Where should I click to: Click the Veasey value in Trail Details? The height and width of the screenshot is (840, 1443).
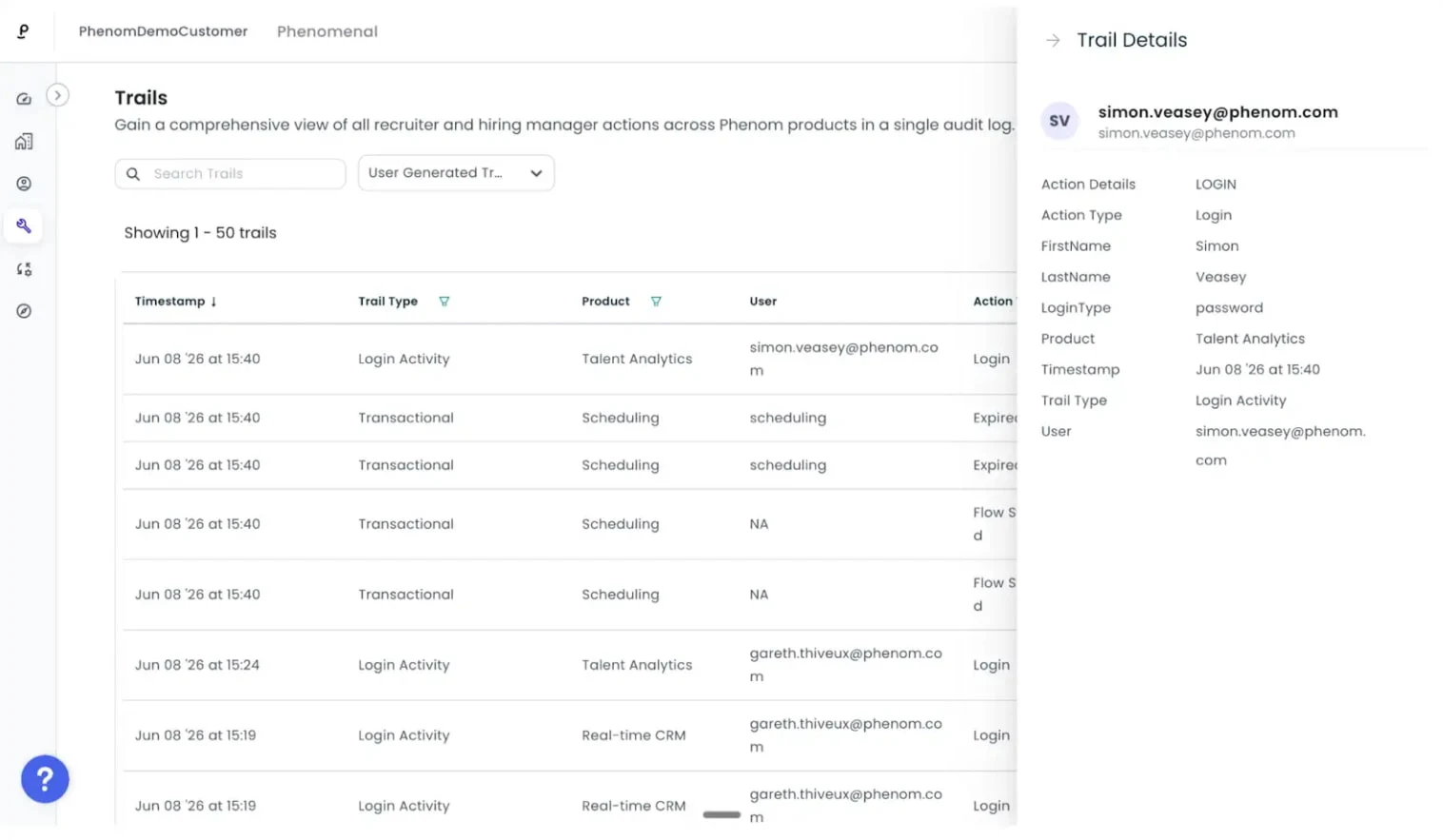pyautogui.click(x=1220, y=277)
